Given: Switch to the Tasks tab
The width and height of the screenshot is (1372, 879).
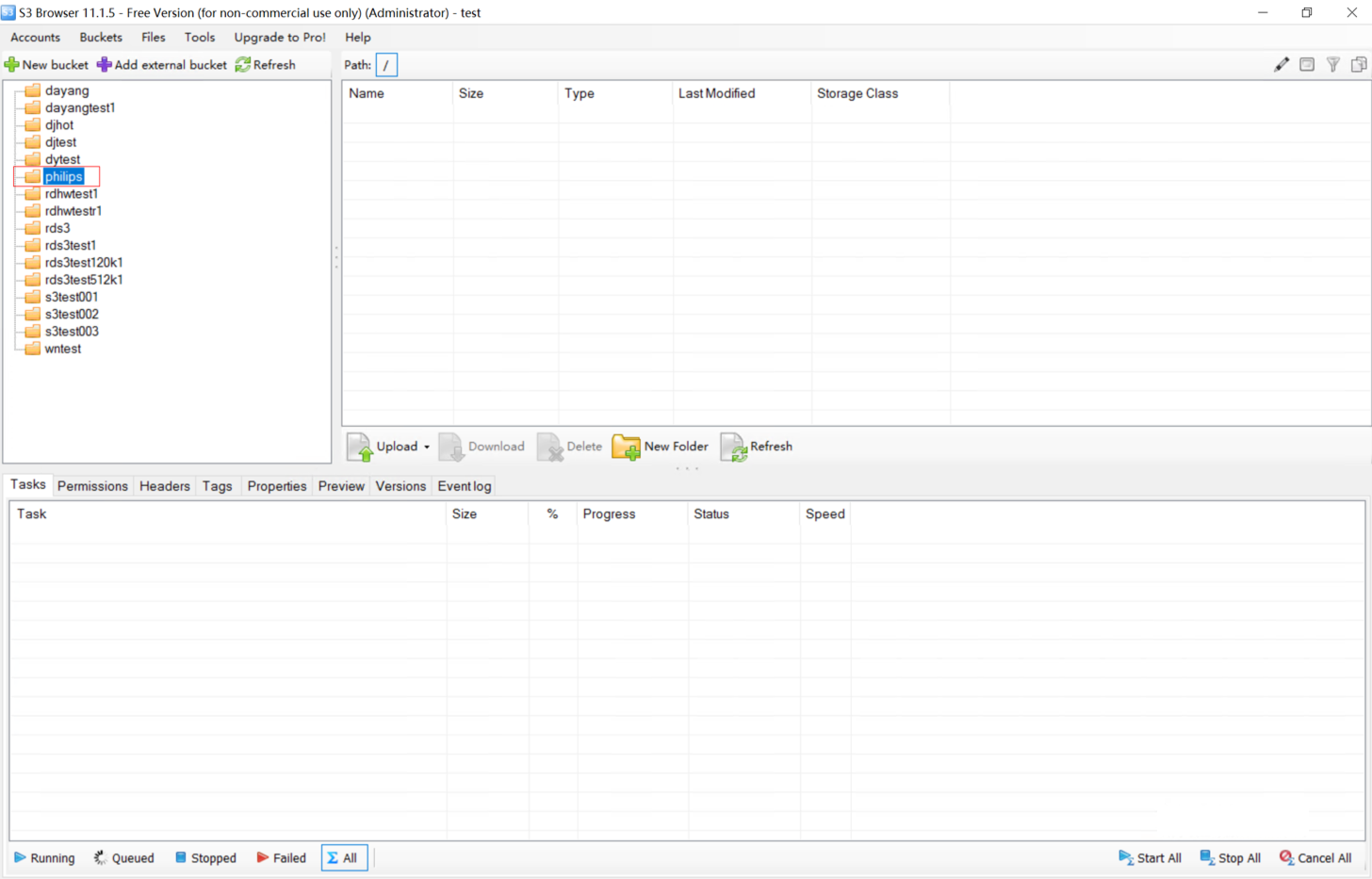Looking at the screenshot, I should [x=28, y=484].
